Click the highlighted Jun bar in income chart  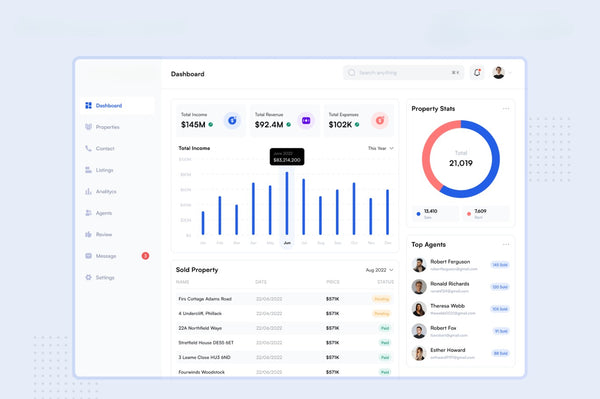click(287, 204)
